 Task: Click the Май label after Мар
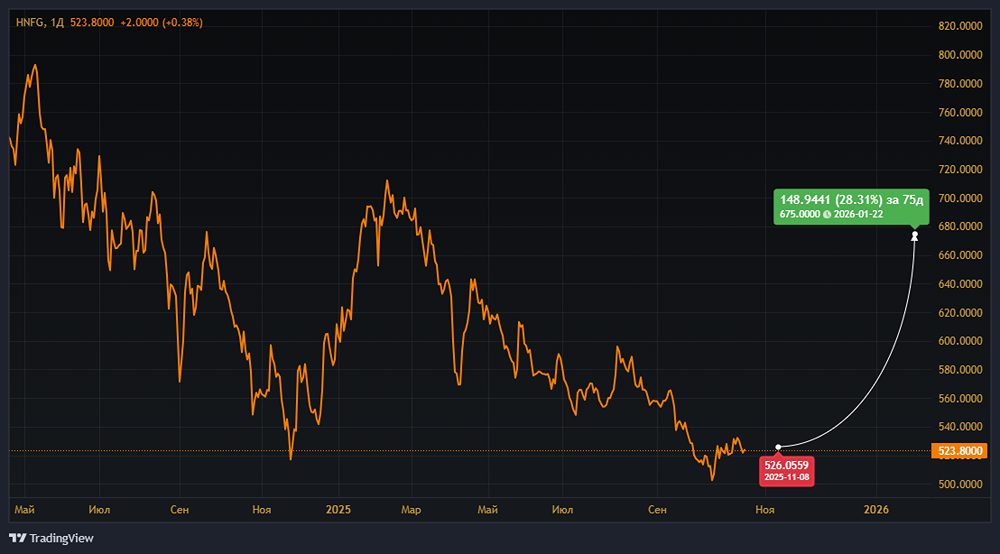(487, 509)
